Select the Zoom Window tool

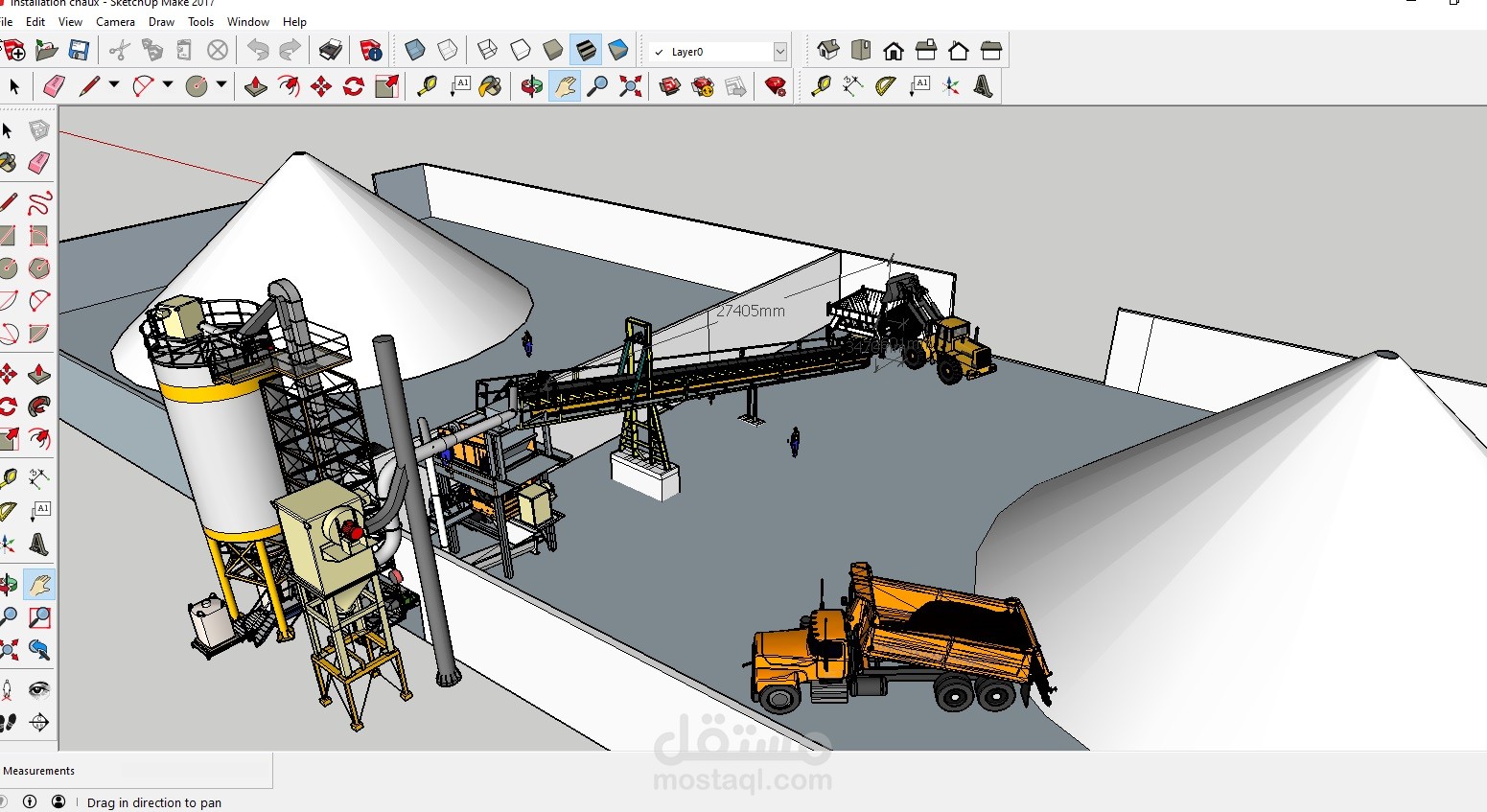[39, 617]
